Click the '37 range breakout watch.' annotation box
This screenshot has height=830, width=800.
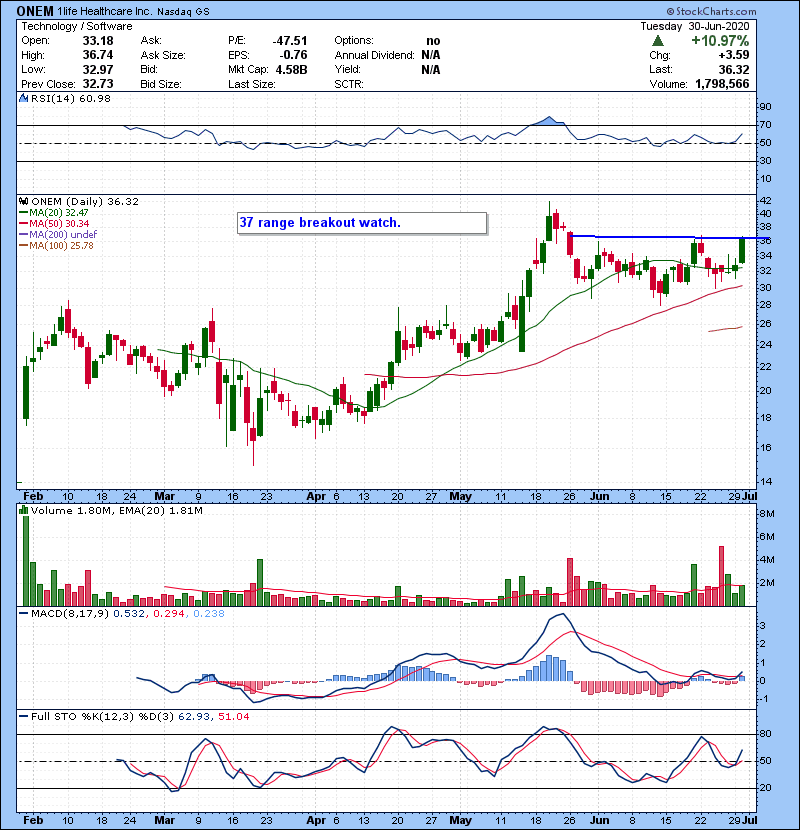pyautogui.click(x=362, y=223)
